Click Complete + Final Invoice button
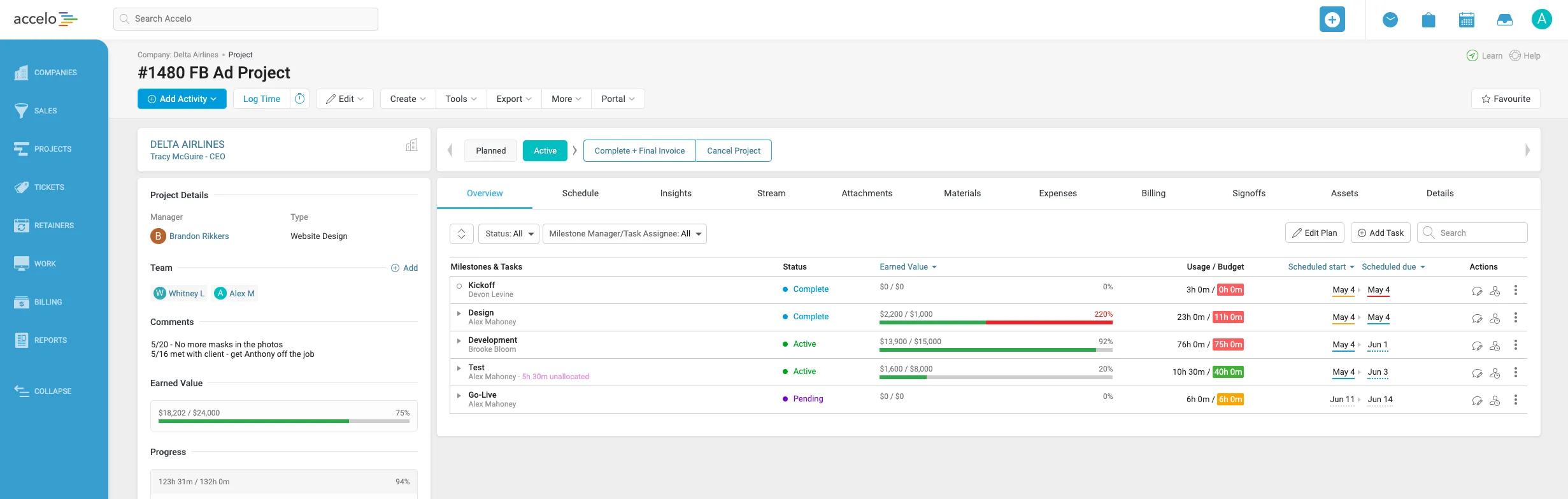This screenshot has width=1568, height=499. point(639,151)
